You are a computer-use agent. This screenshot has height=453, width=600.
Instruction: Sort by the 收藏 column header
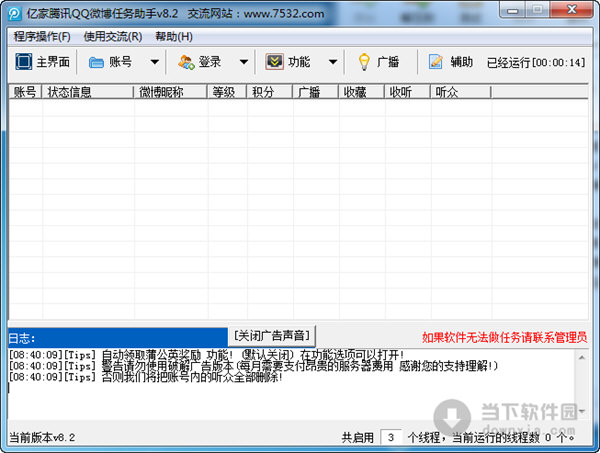361,92
